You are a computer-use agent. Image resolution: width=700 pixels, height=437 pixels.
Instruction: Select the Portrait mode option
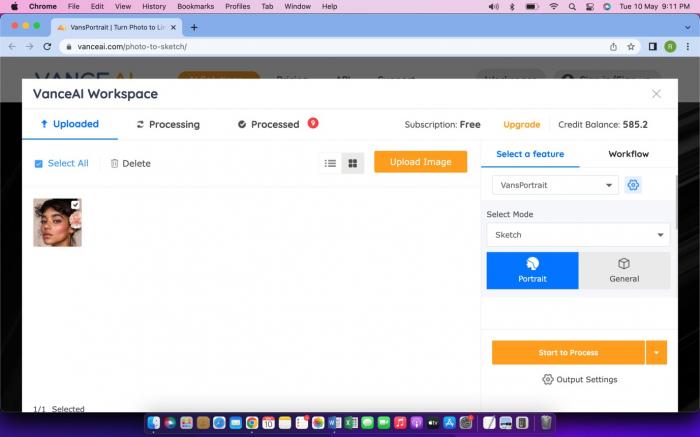(x=532, y=271)
